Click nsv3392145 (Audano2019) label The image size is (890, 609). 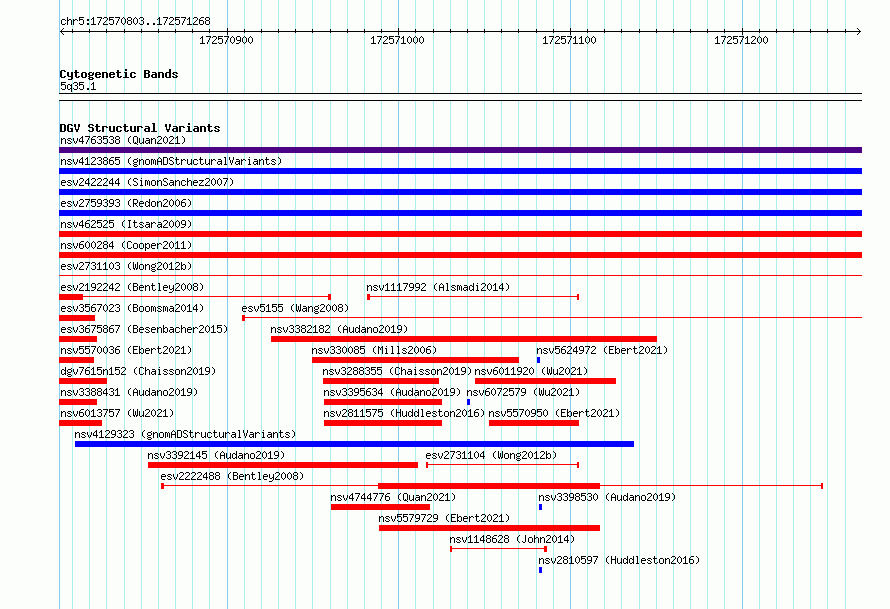point(216,455)
